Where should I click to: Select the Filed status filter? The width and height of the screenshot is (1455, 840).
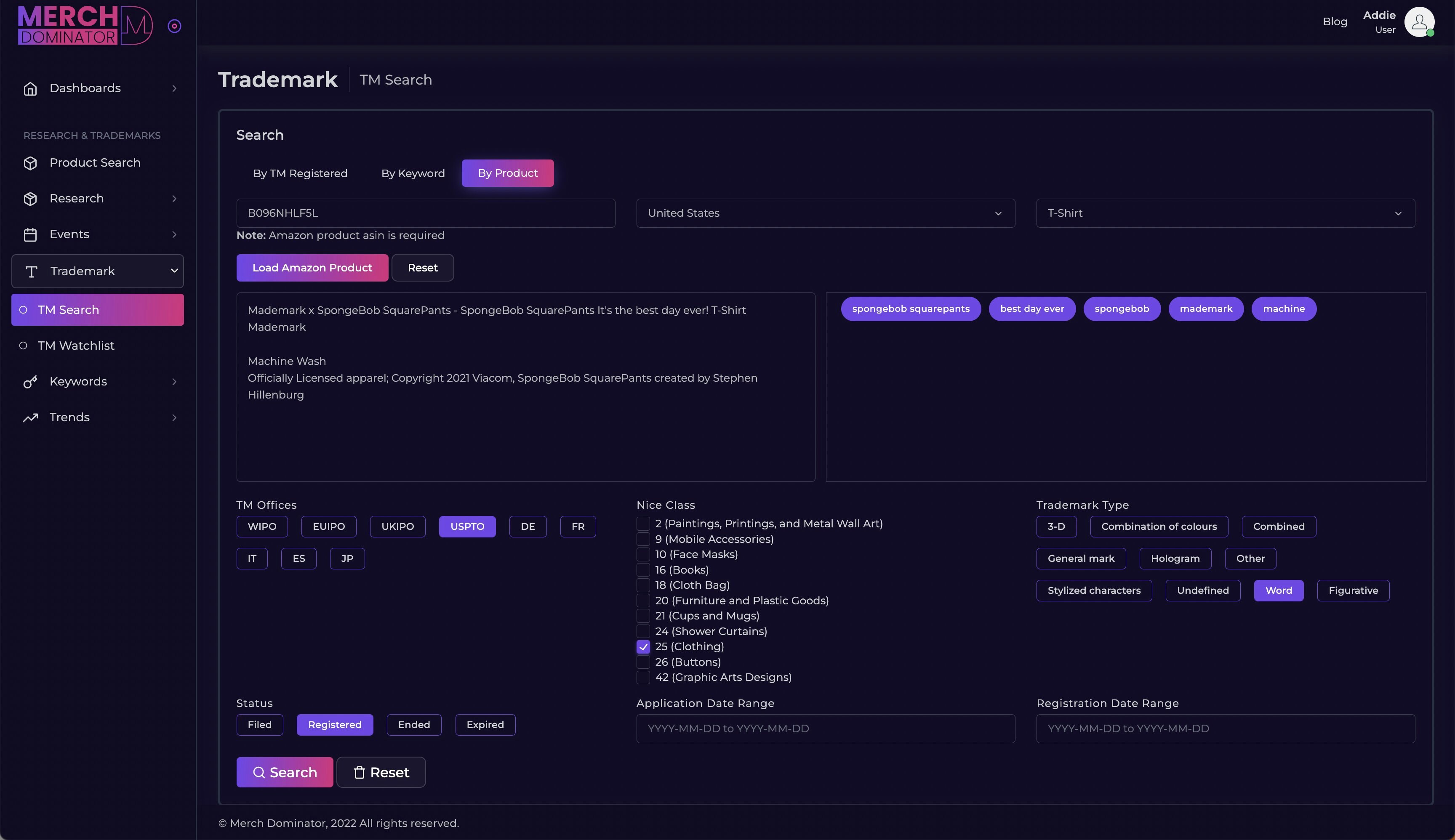260,725
